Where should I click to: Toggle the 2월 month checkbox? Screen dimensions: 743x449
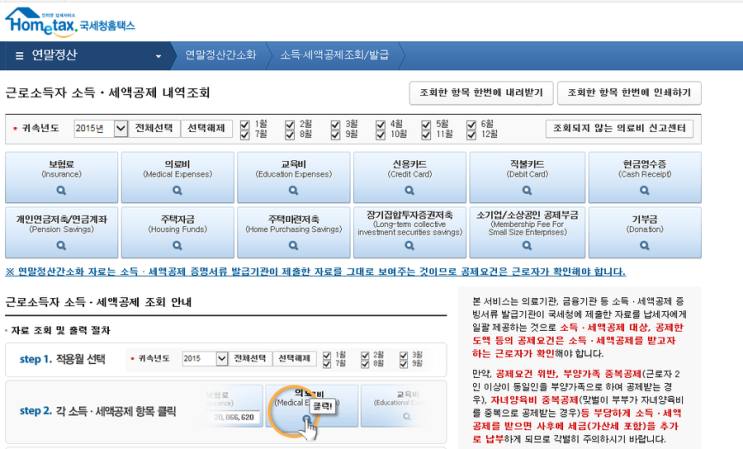tap(290, 125)
